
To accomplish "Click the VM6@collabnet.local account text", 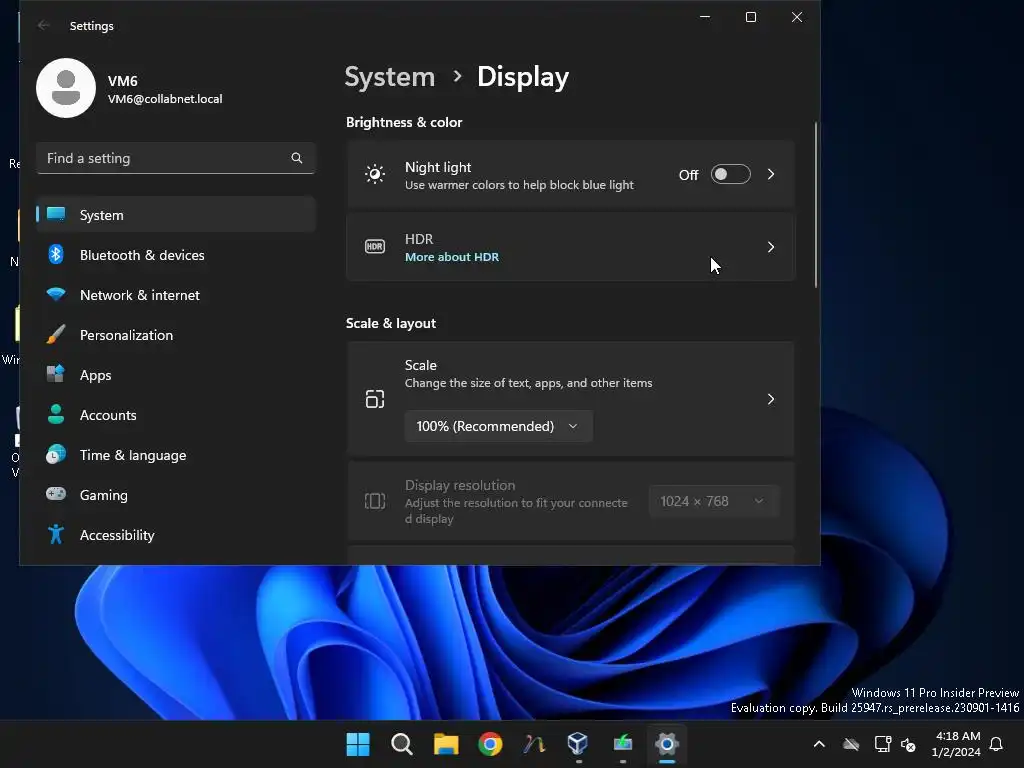I will 165,99.
